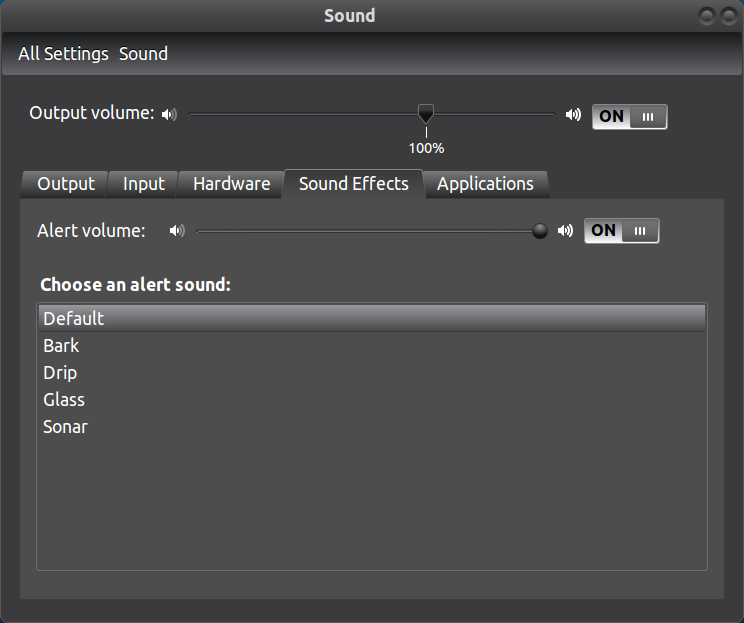Click the low volume icon beside Output volume

click(x=169, y=114)
